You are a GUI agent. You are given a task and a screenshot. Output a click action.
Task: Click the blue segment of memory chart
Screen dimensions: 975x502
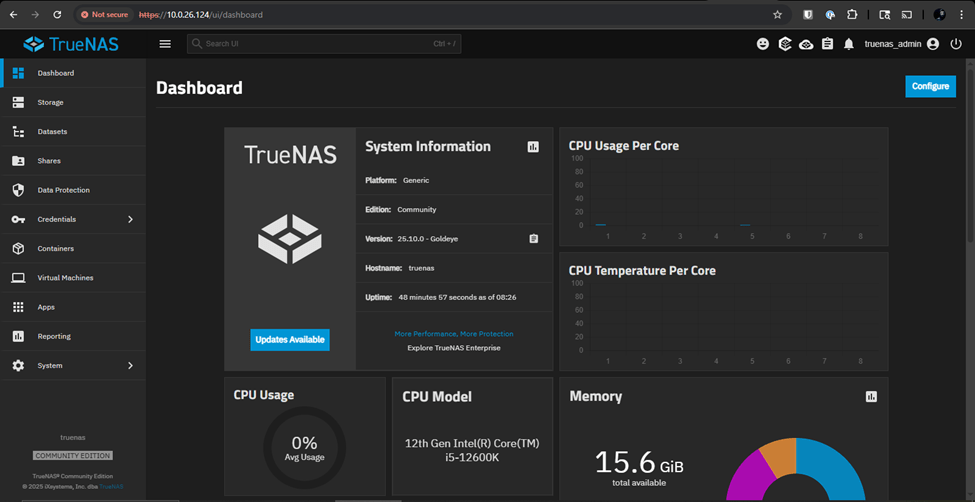click(x=838, y=468)
